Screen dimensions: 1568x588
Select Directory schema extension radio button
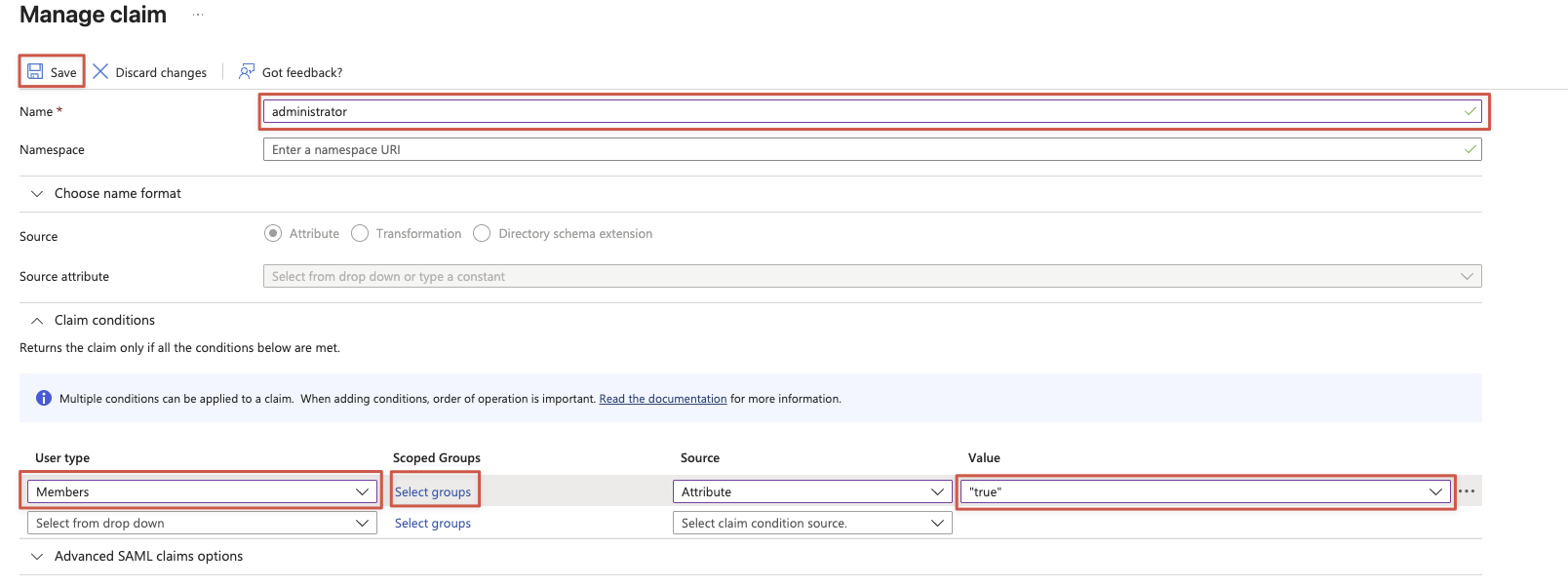pyautogui.click(x=482, y=233)
